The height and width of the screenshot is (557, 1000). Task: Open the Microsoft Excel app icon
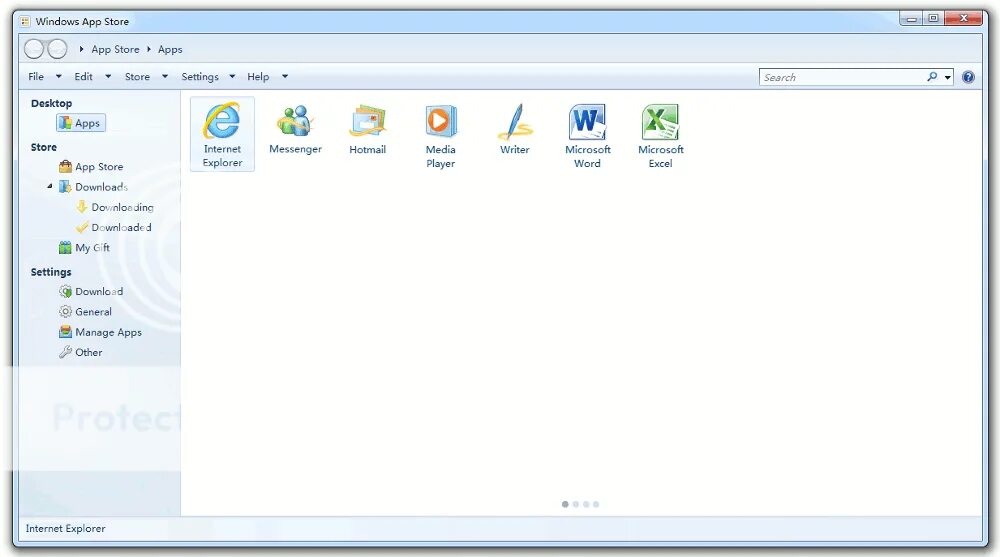tap(661, 137)
